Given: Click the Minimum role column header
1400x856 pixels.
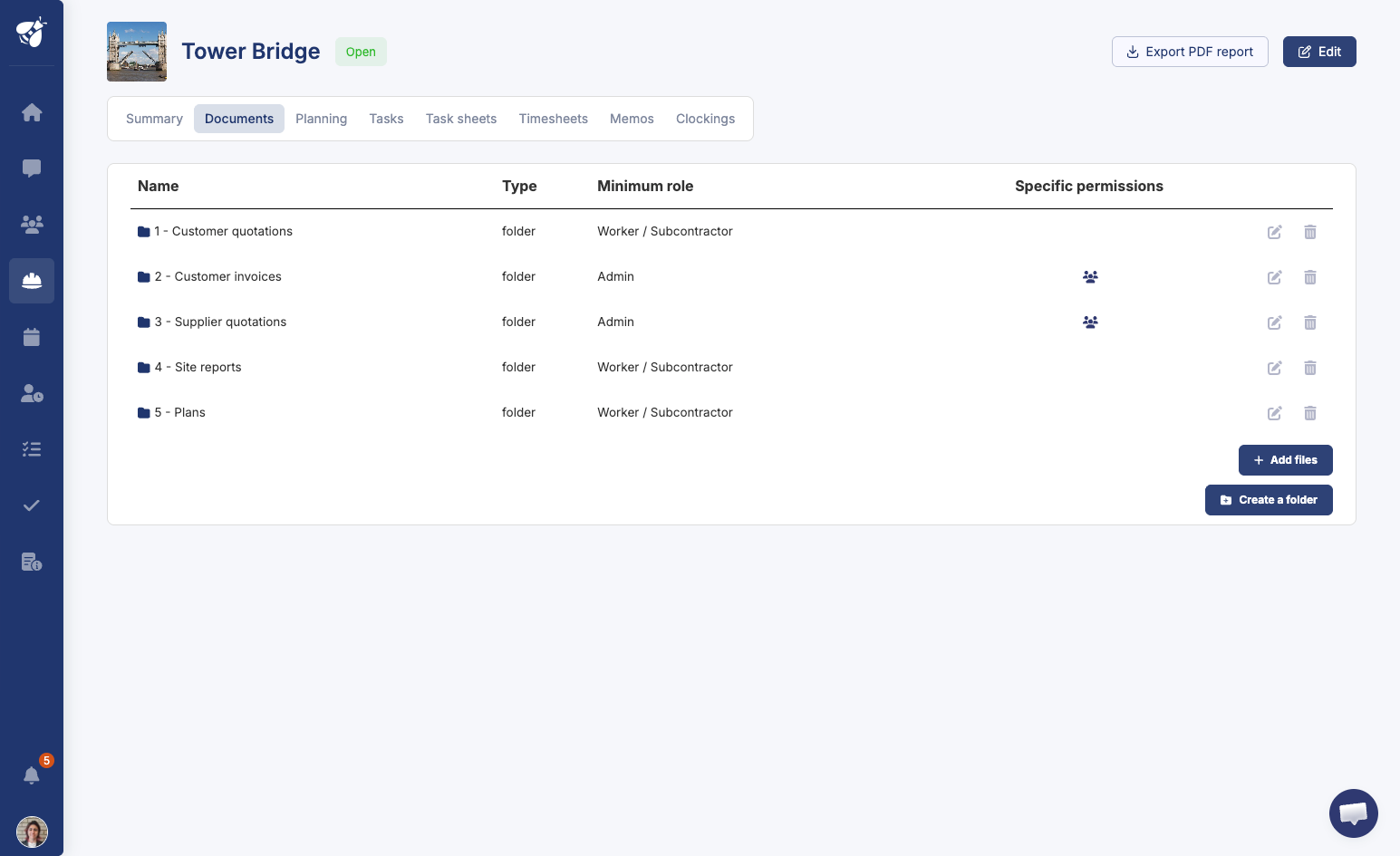Looking at the screenshot, I should click(x=645, y=186).
